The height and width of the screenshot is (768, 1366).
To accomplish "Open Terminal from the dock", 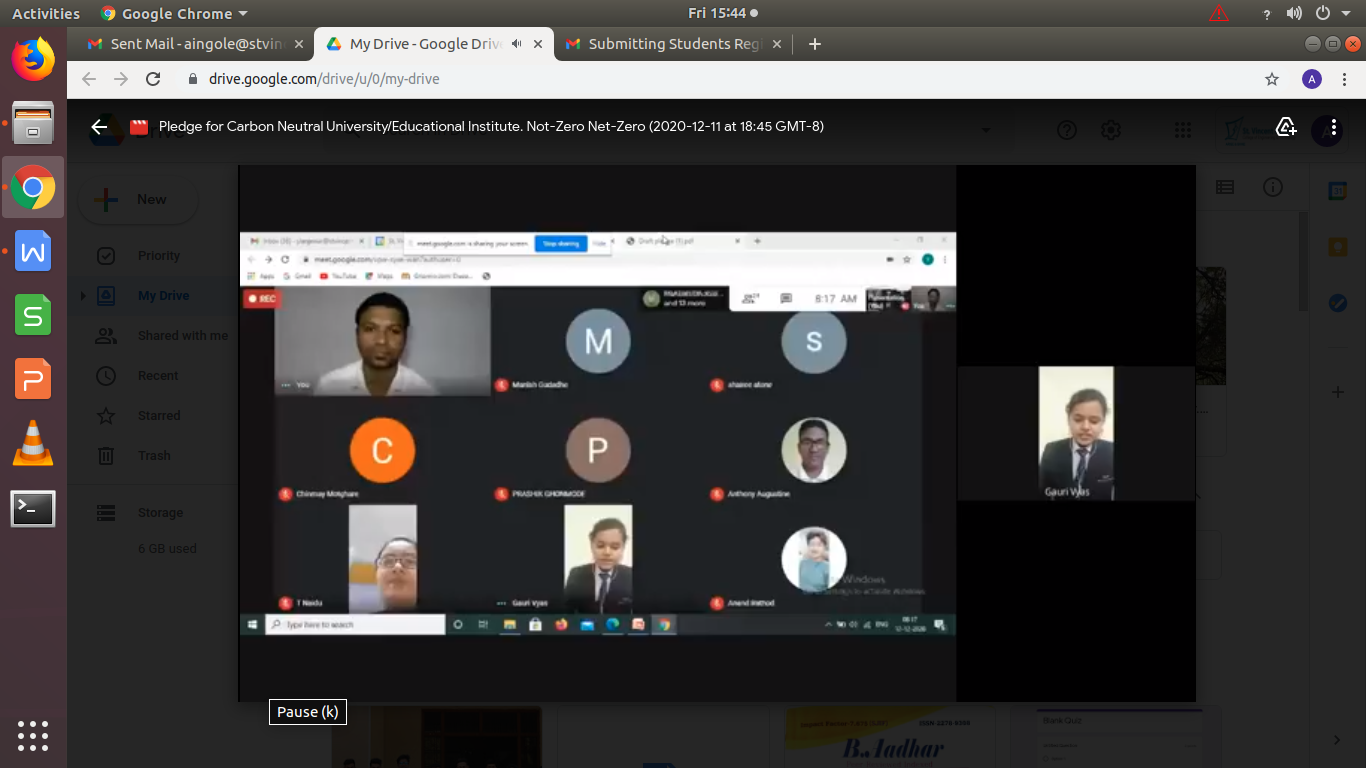I will tap(33, 509).
